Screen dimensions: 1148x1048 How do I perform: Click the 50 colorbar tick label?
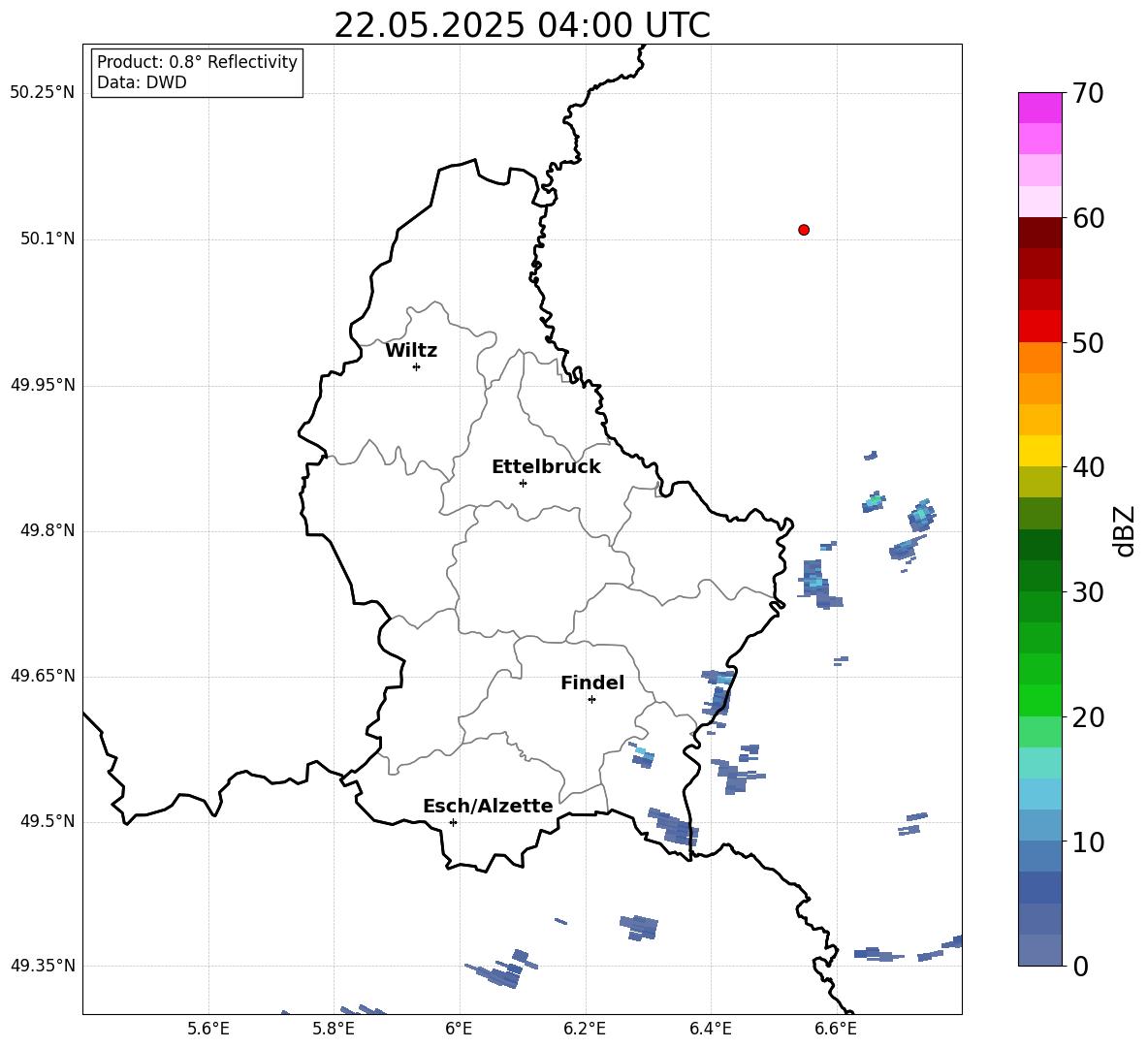click(x=1088, y=342)
